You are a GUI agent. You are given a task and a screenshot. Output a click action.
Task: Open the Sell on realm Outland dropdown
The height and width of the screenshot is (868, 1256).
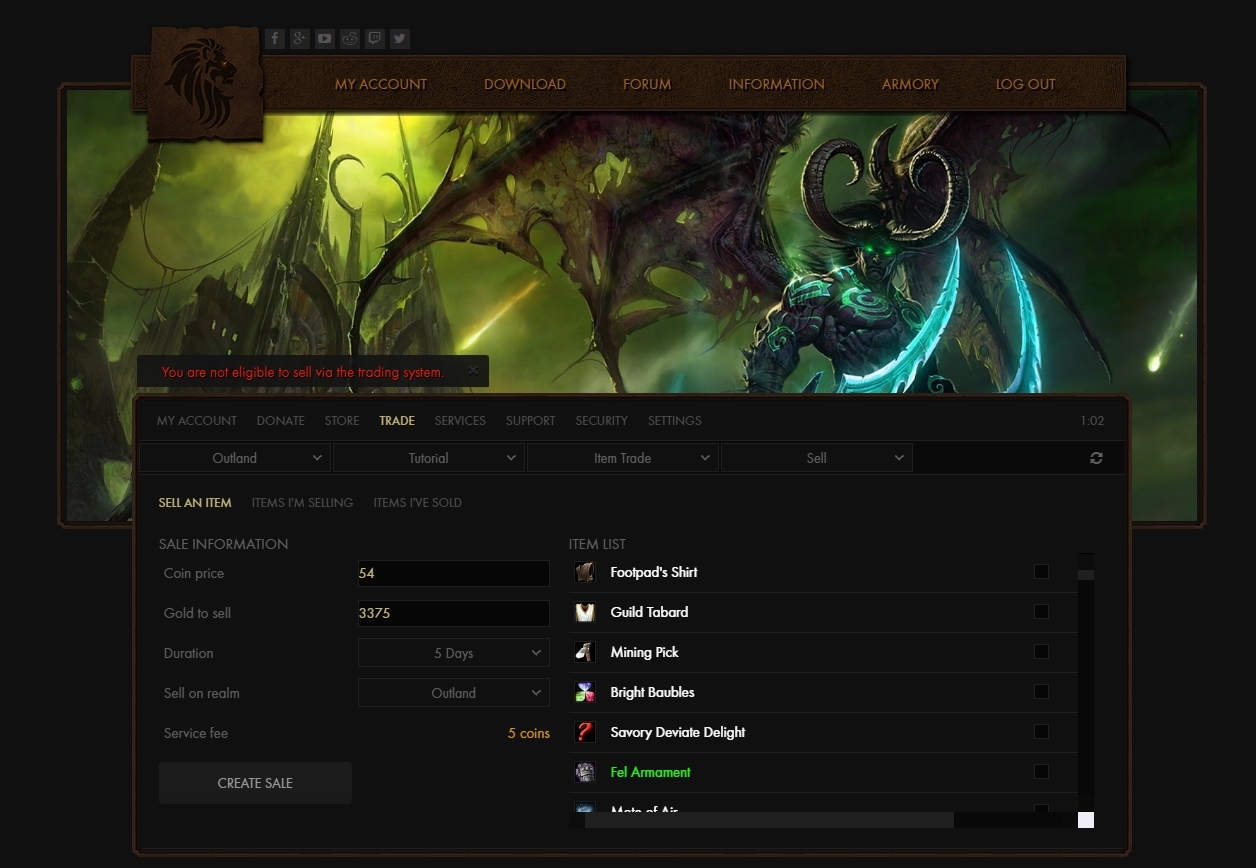tap(454, 693)
